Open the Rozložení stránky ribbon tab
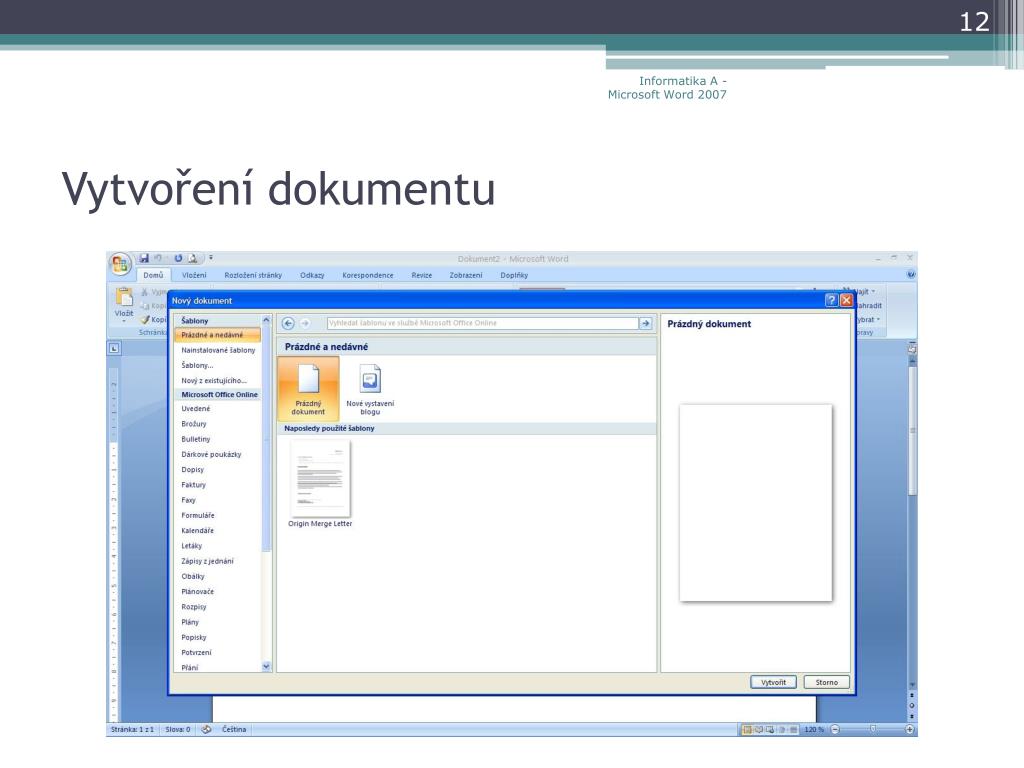The height and width of the screenshot is (768, 1024). (x=253, y=276)
